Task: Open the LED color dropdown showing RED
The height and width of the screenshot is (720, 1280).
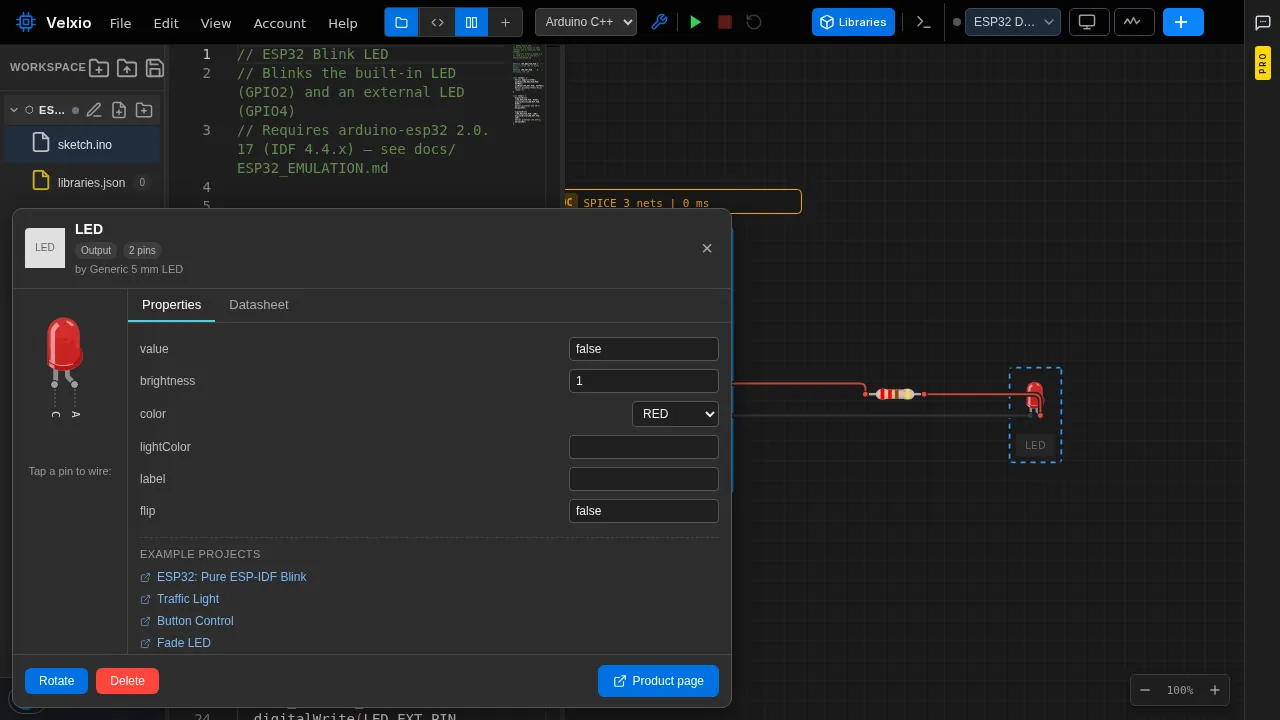Action: tap(675, 414)
